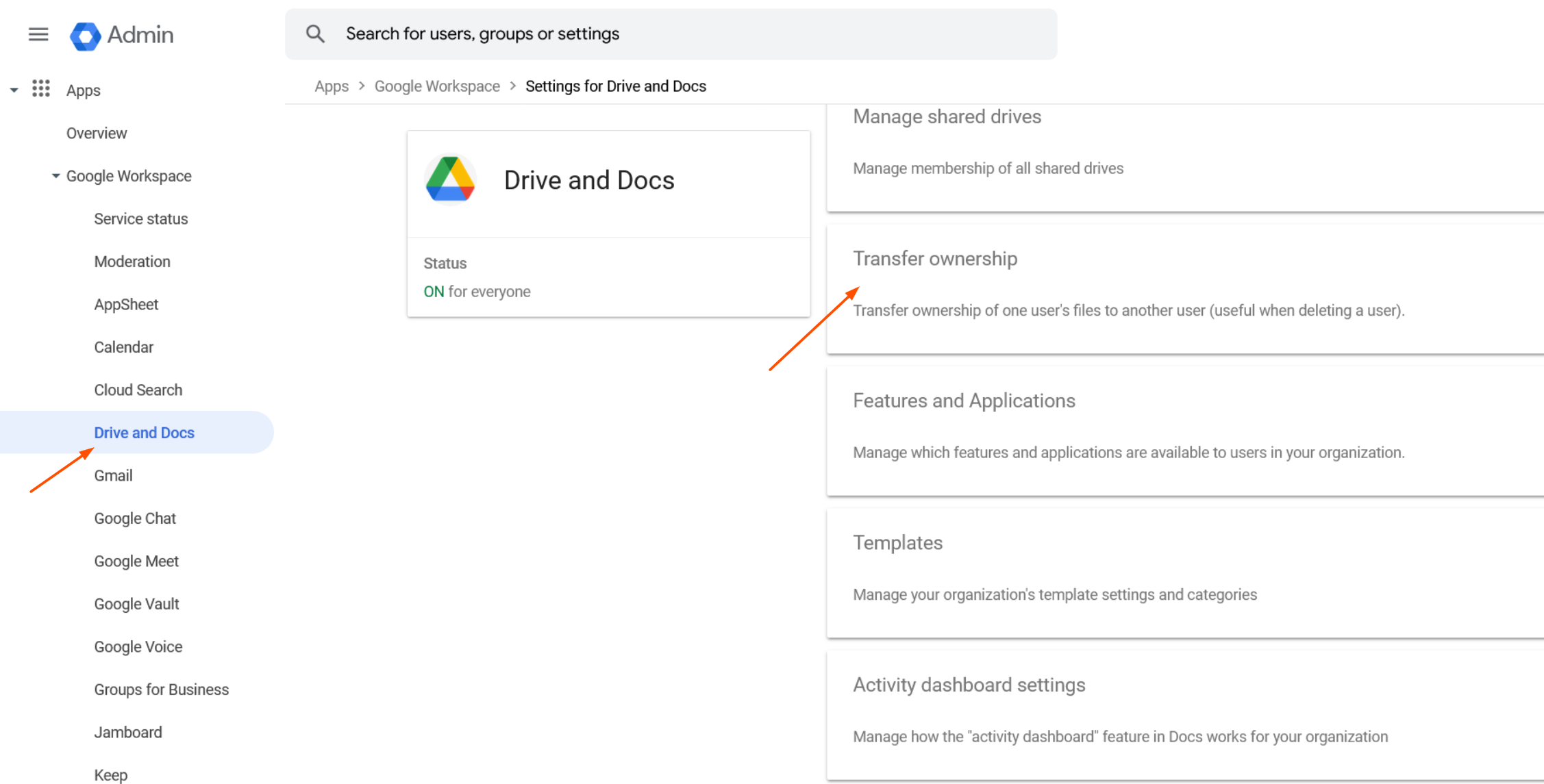Click the Apps grid icon in sidebar
This screenshot has width=1544, height=784.
tap(41, 89)
